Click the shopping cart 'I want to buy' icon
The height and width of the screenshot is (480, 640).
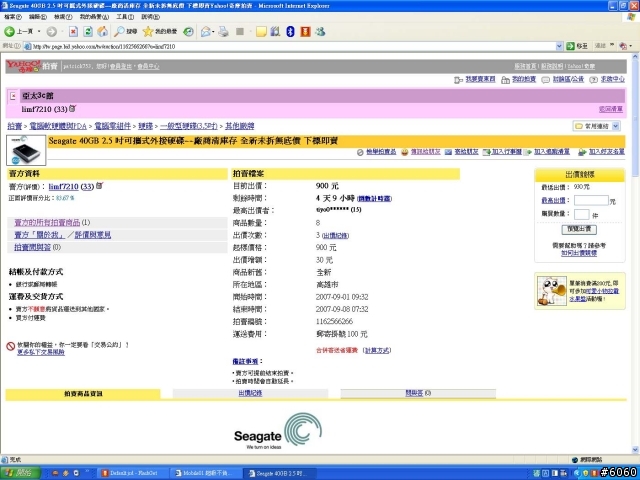[x=458, y=80]
